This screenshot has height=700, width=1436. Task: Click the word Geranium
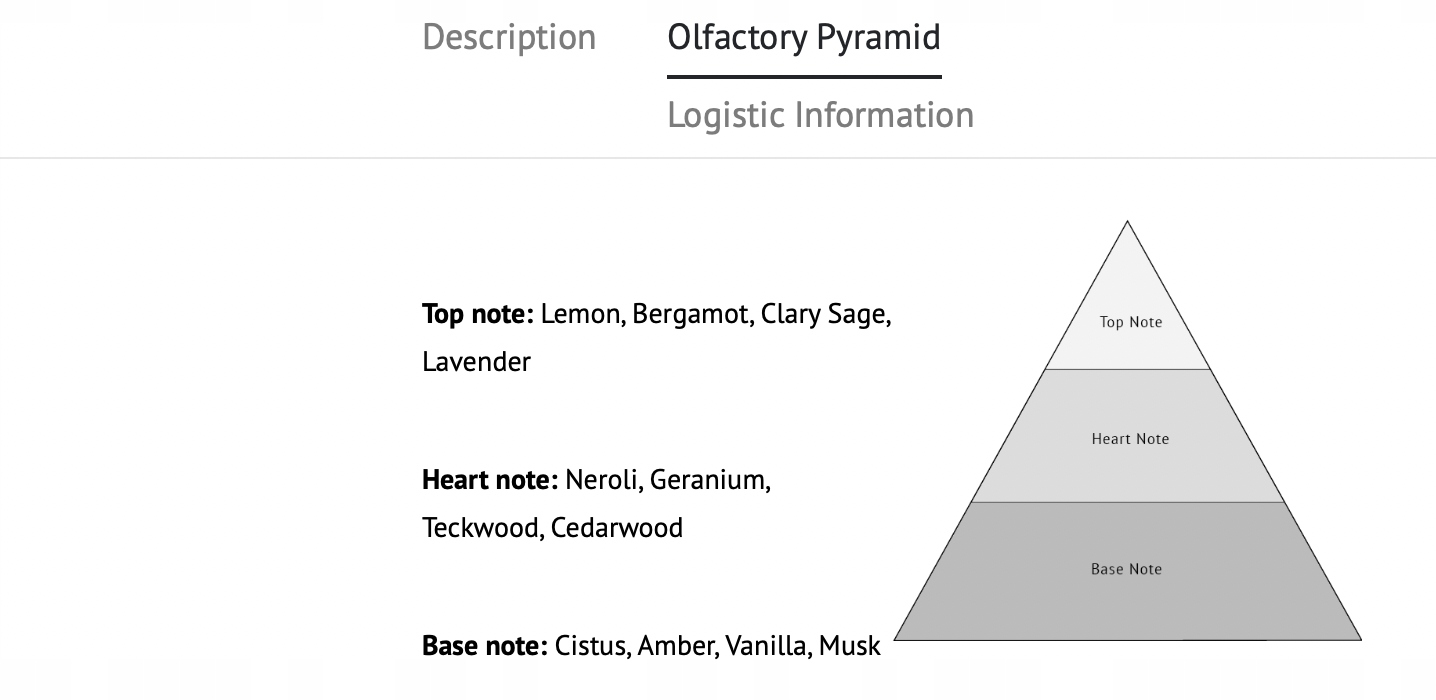point(710,480)
